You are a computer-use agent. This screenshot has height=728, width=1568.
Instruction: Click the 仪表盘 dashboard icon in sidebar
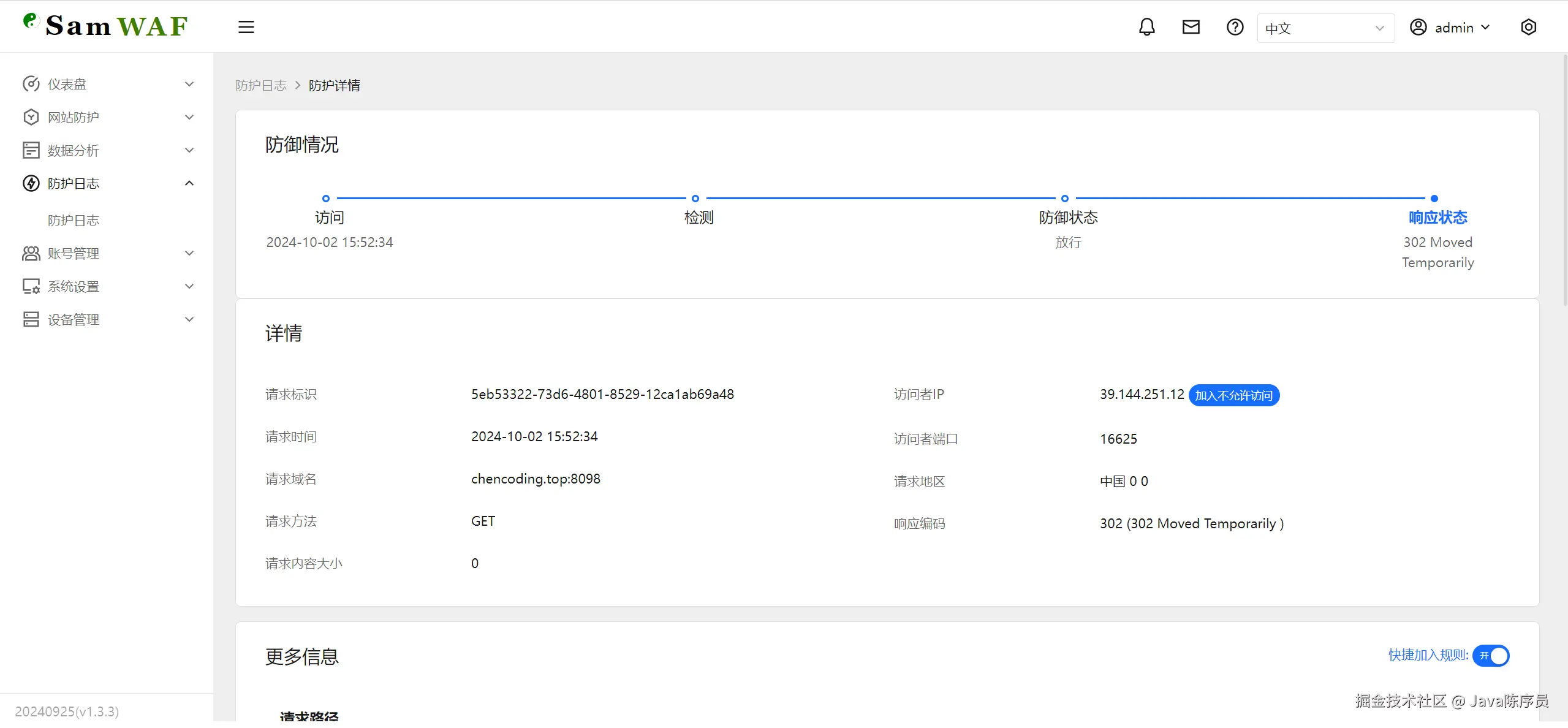coord(31,84)
